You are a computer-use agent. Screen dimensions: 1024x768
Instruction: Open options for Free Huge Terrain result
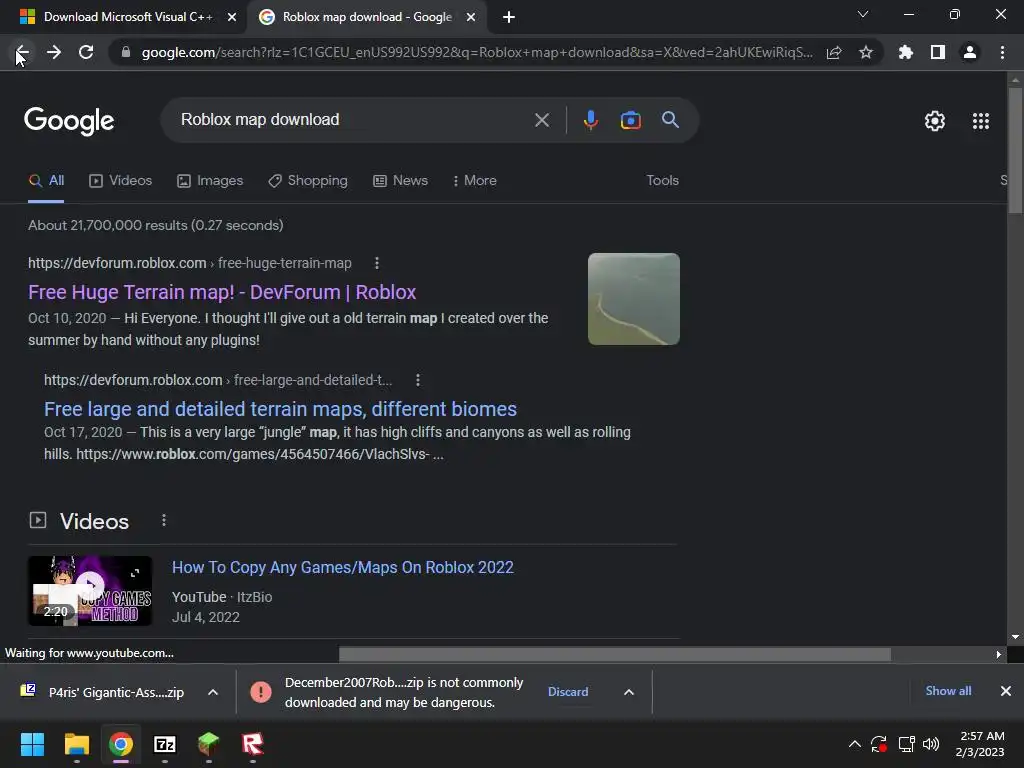377,263
